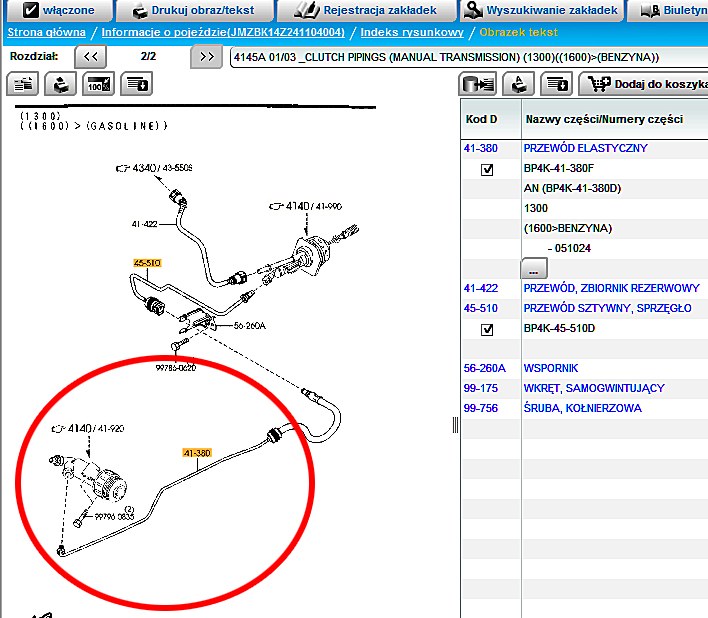
Task: Click highlighted 41-380 label in the diagram
Action: point(197,453)
